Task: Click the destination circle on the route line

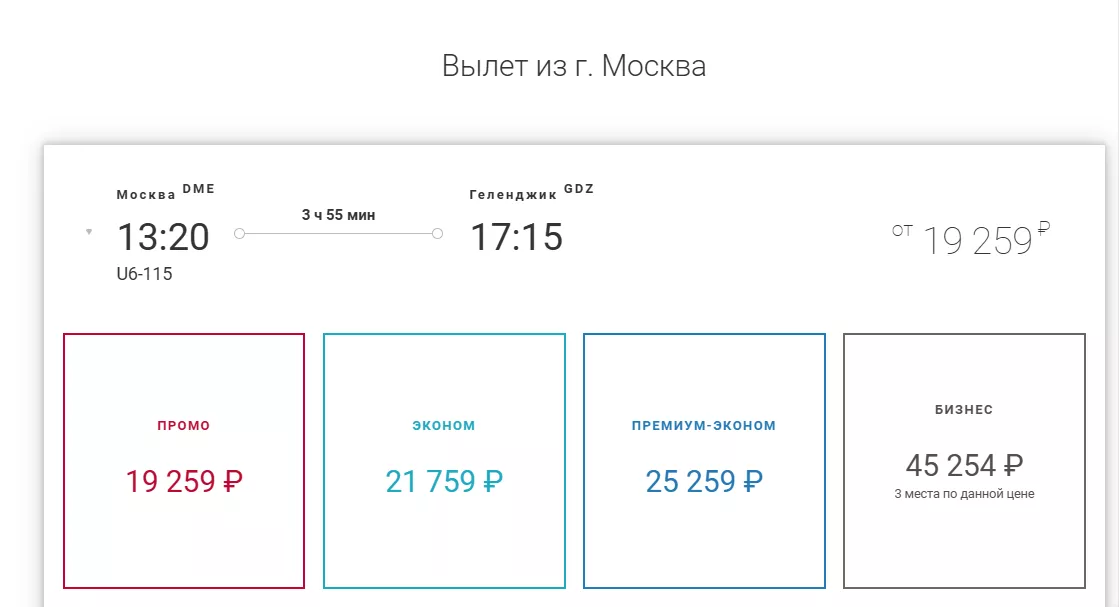Action: 437,234
